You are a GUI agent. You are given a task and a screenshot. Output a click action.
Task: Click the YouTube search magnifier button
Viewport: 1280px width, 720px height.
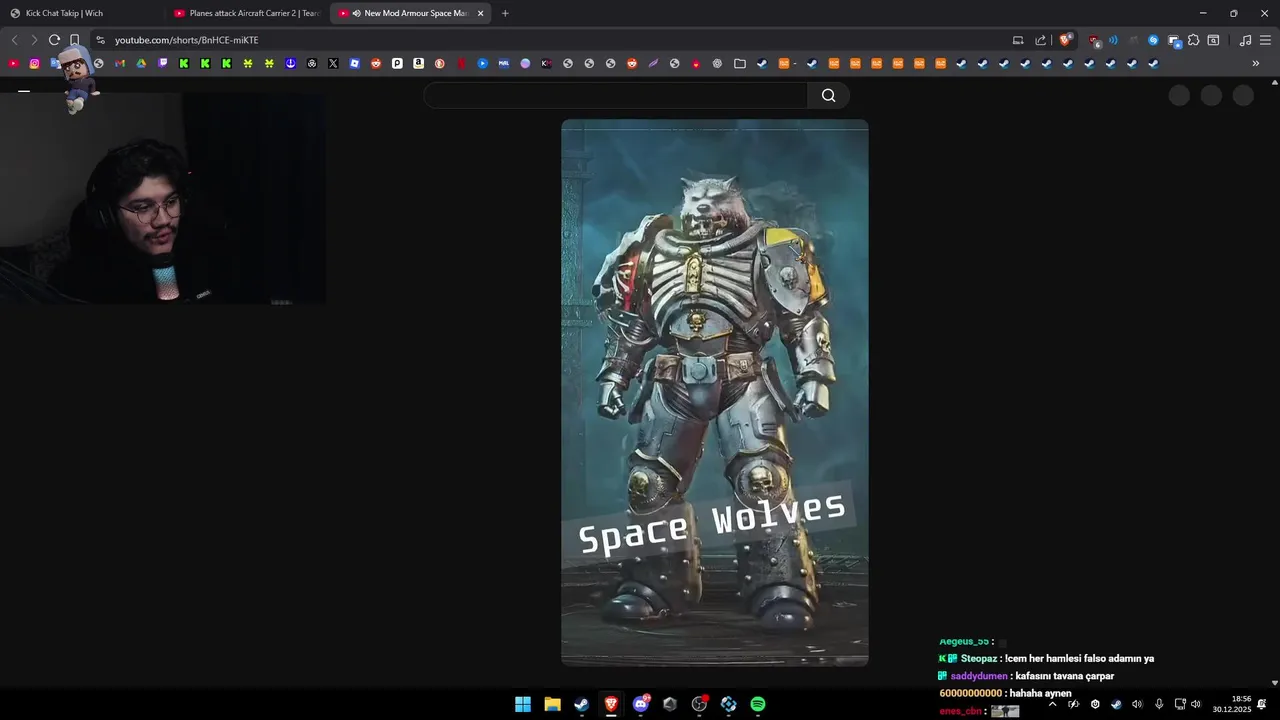pyautogui.click(x=828, y=95)
